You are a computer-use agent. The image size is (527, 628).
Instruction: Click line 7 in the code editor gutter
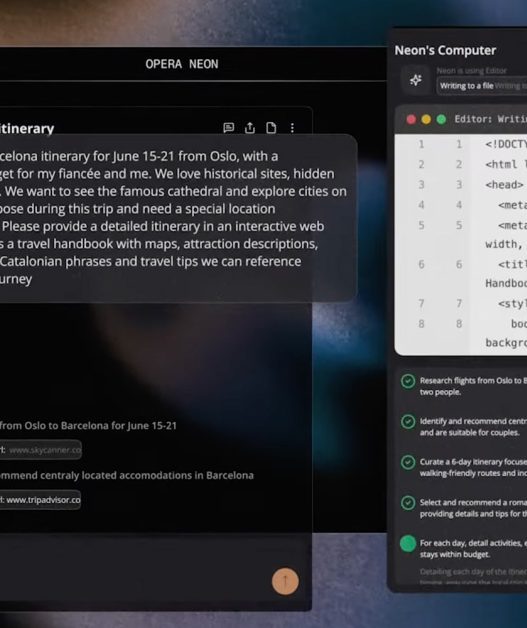point(421,304)
